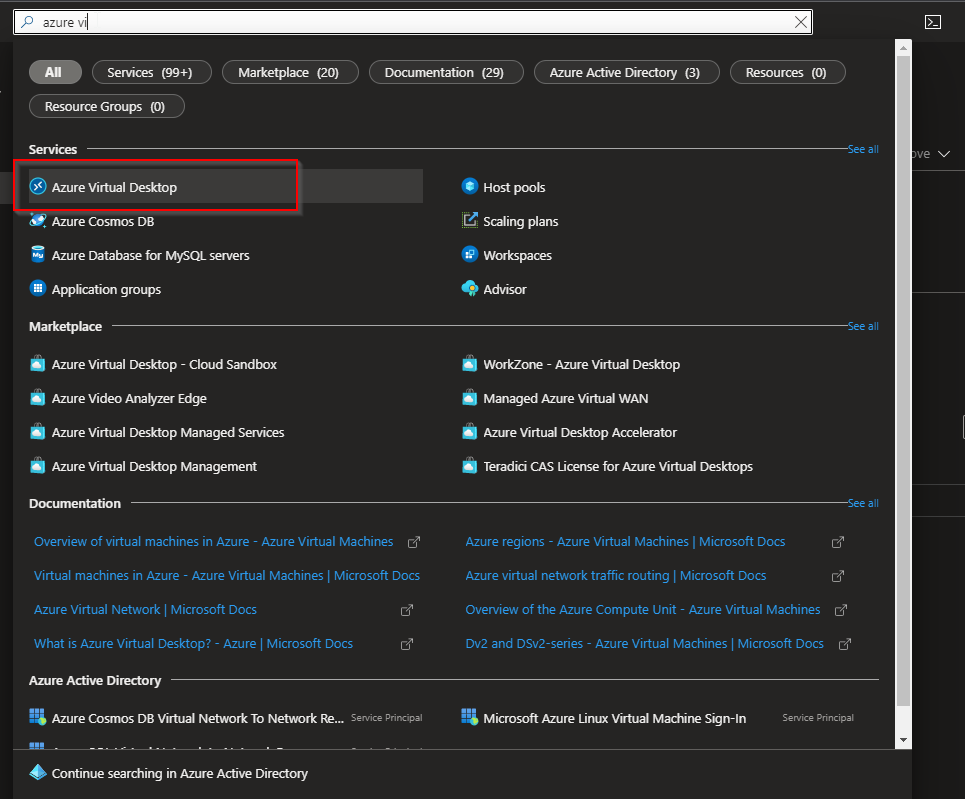This screenshot has width=965, height=799.
Task: Click the Azure Database for MySQL icon
Action: coord(38,254)
